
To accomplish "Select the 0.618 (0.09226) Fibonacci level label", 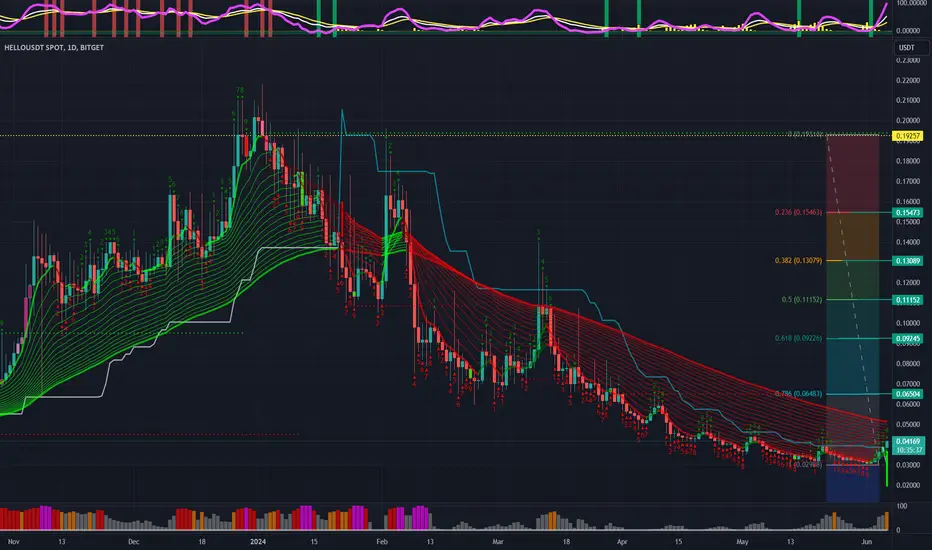I will (x=798, y=338).
